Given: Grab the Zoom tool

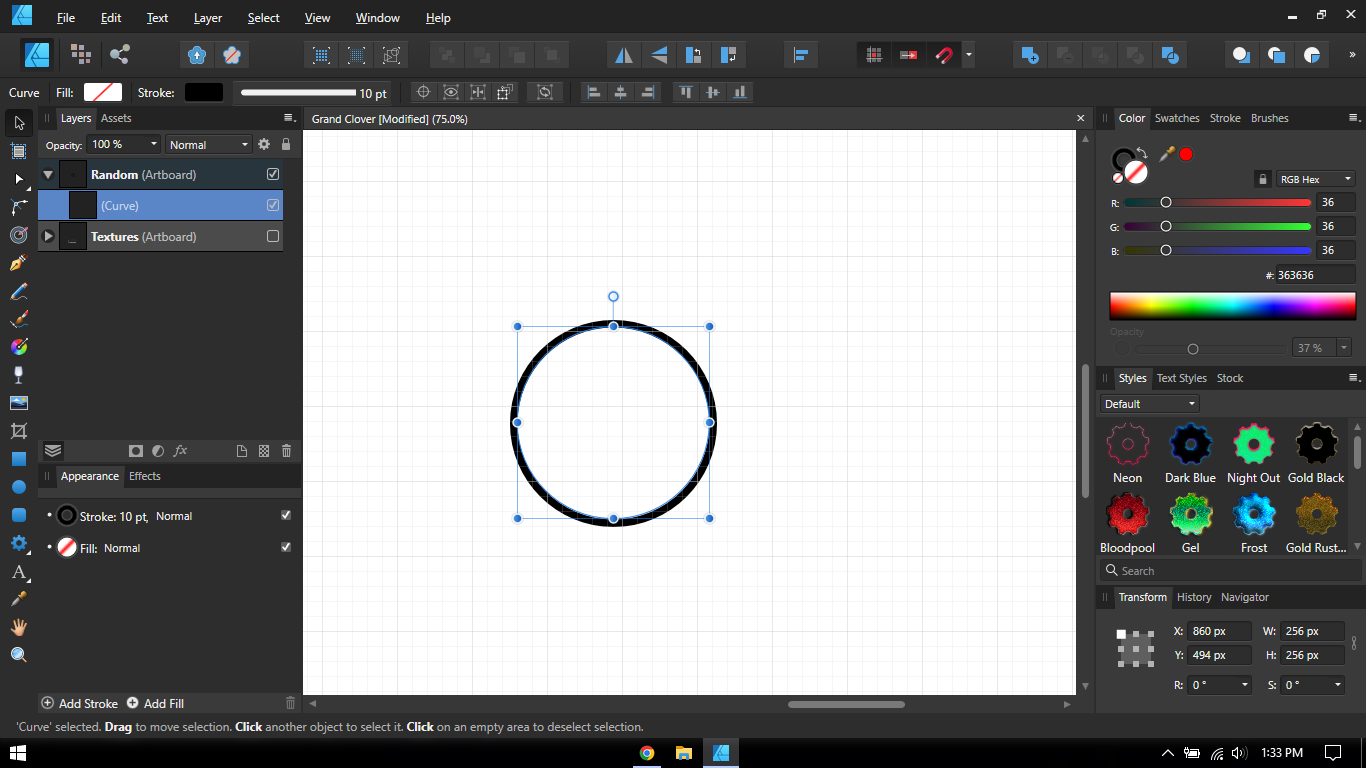Looking at the screenshot, I should pyautogui.click(x=18, y=655).
